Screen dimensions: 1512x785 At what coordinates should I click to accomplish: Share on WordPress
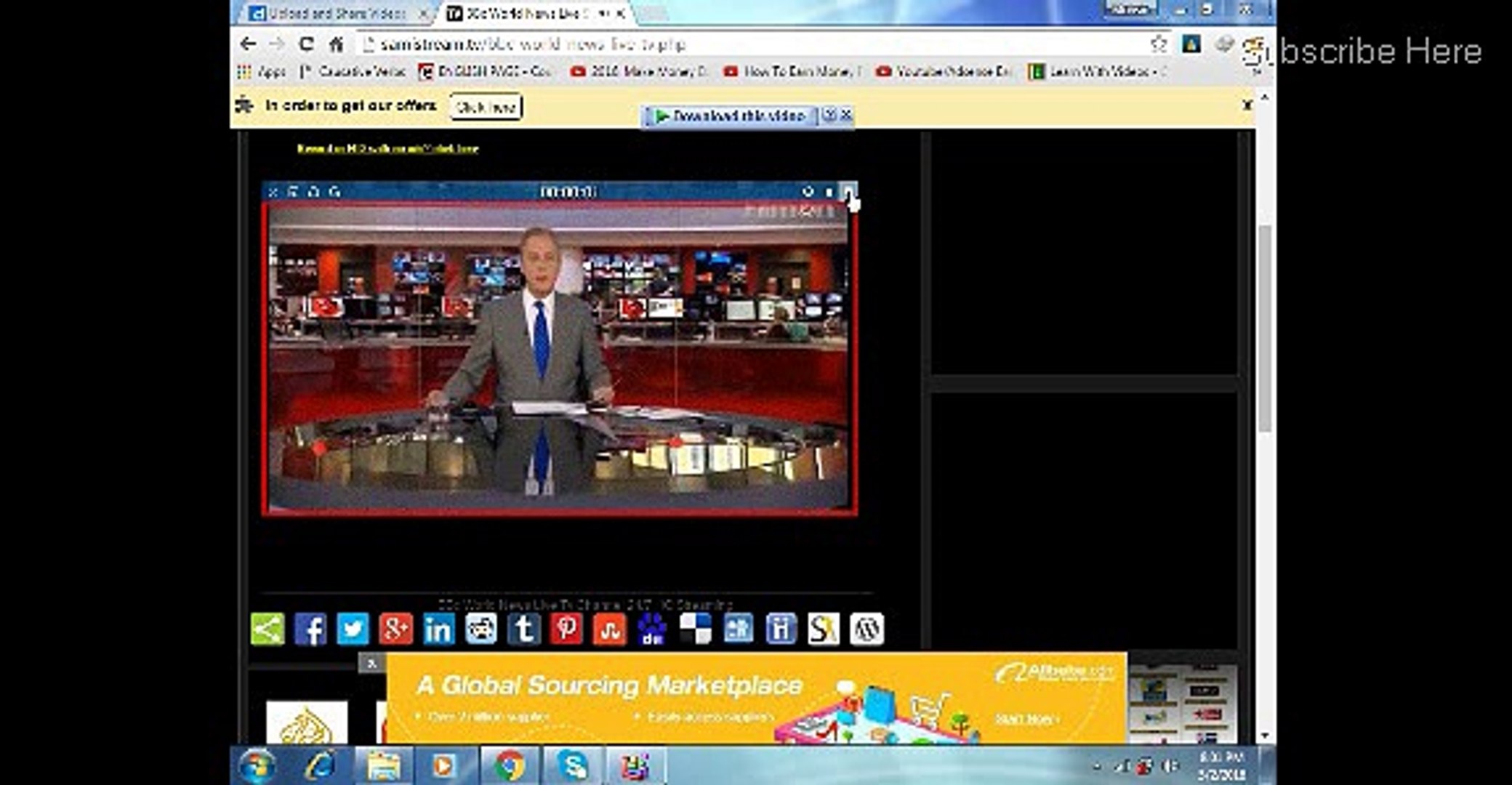click(866, 629)
